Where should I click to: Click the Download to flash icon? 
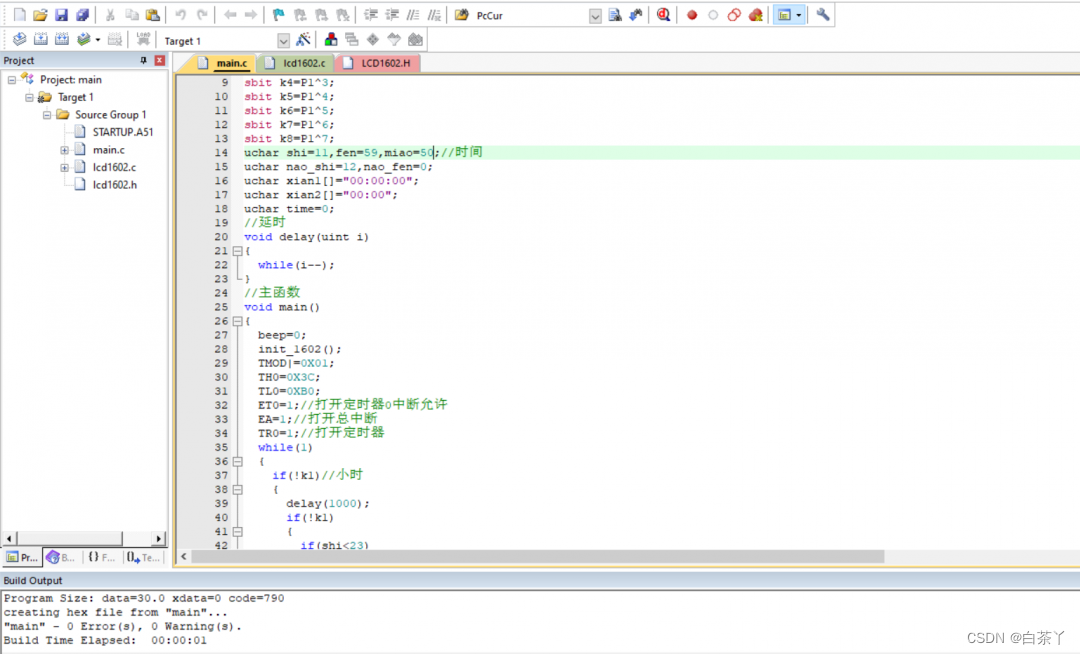pos(143,40)
